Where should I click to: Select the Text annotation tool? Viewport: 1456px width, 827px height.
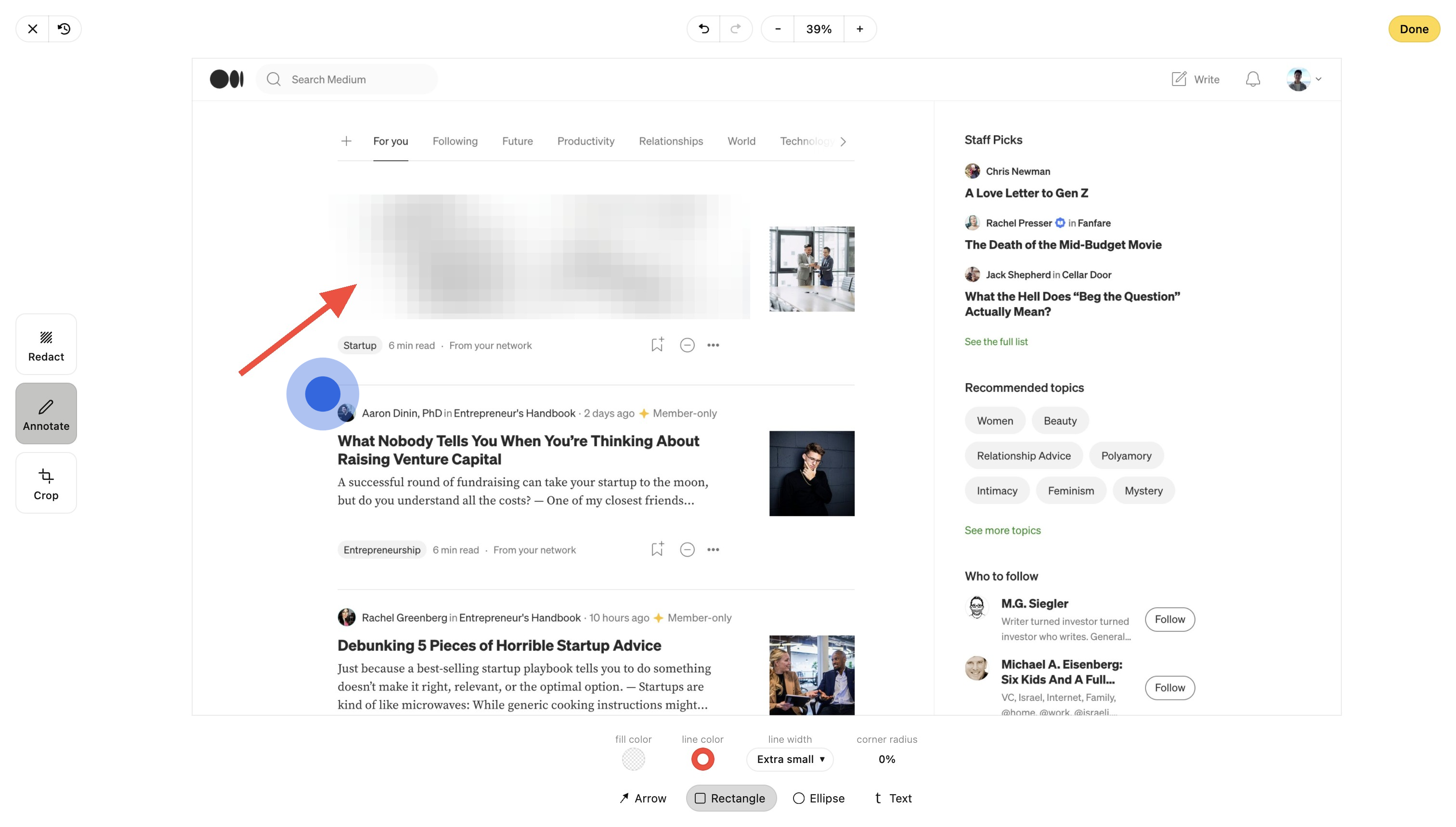pyautogui.click(x=893, y=798)
